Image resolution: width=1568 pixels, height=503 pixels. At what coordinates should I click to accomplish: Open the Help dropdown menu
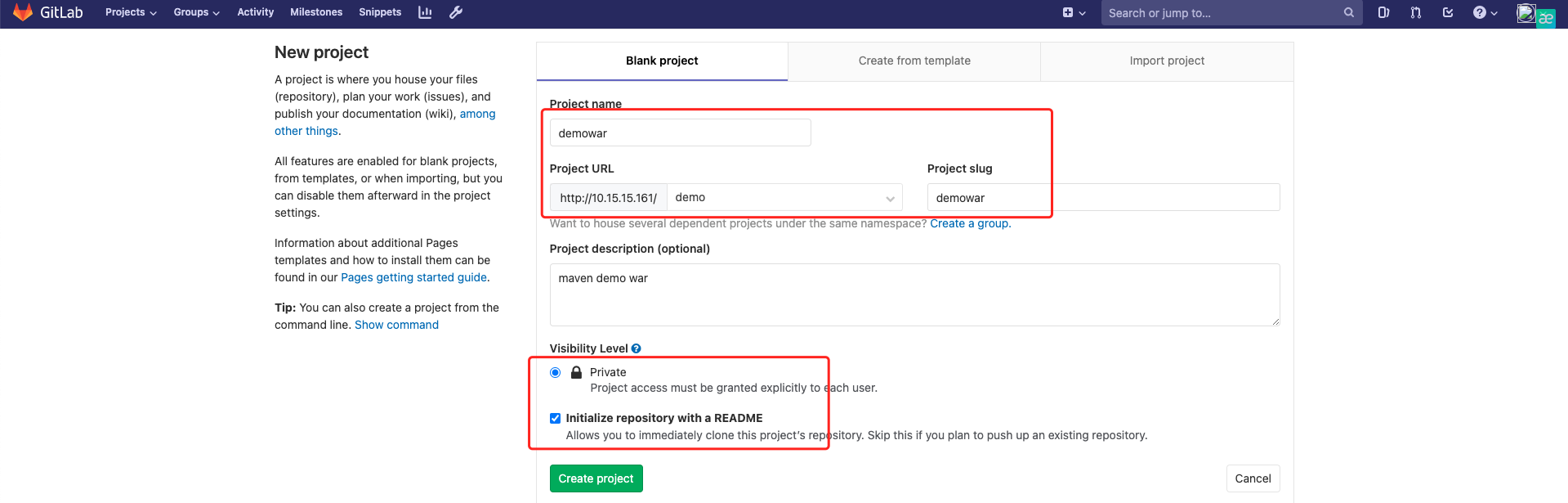[x=1485, y=12]
